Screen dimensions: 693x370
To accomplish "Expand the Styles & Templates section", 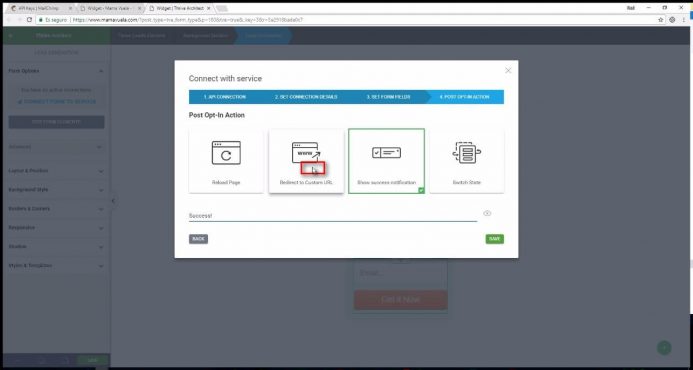I will (x=57, y=266).
